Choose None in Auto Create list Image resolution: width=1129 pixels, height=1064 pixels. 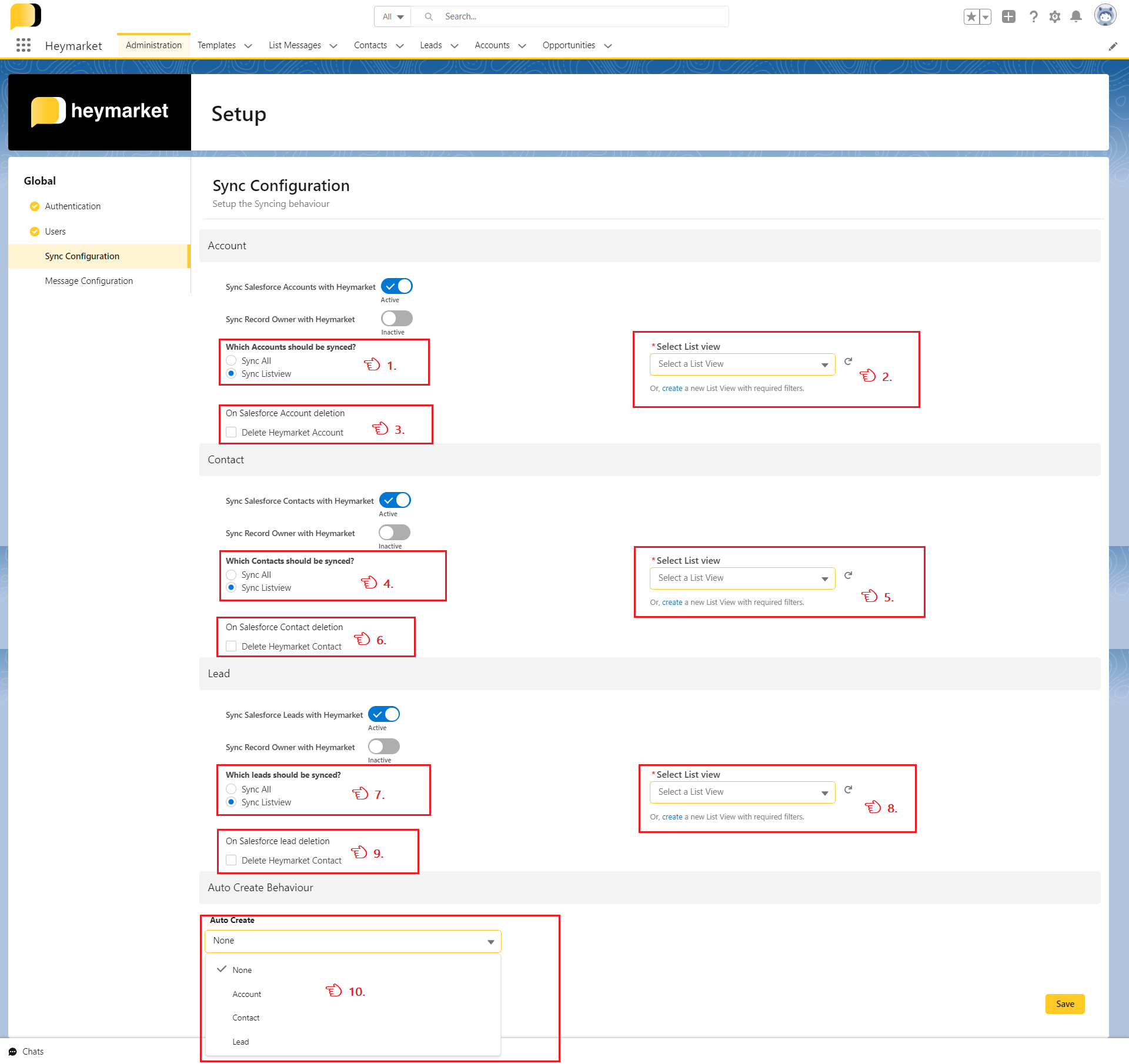pos(353,970)
